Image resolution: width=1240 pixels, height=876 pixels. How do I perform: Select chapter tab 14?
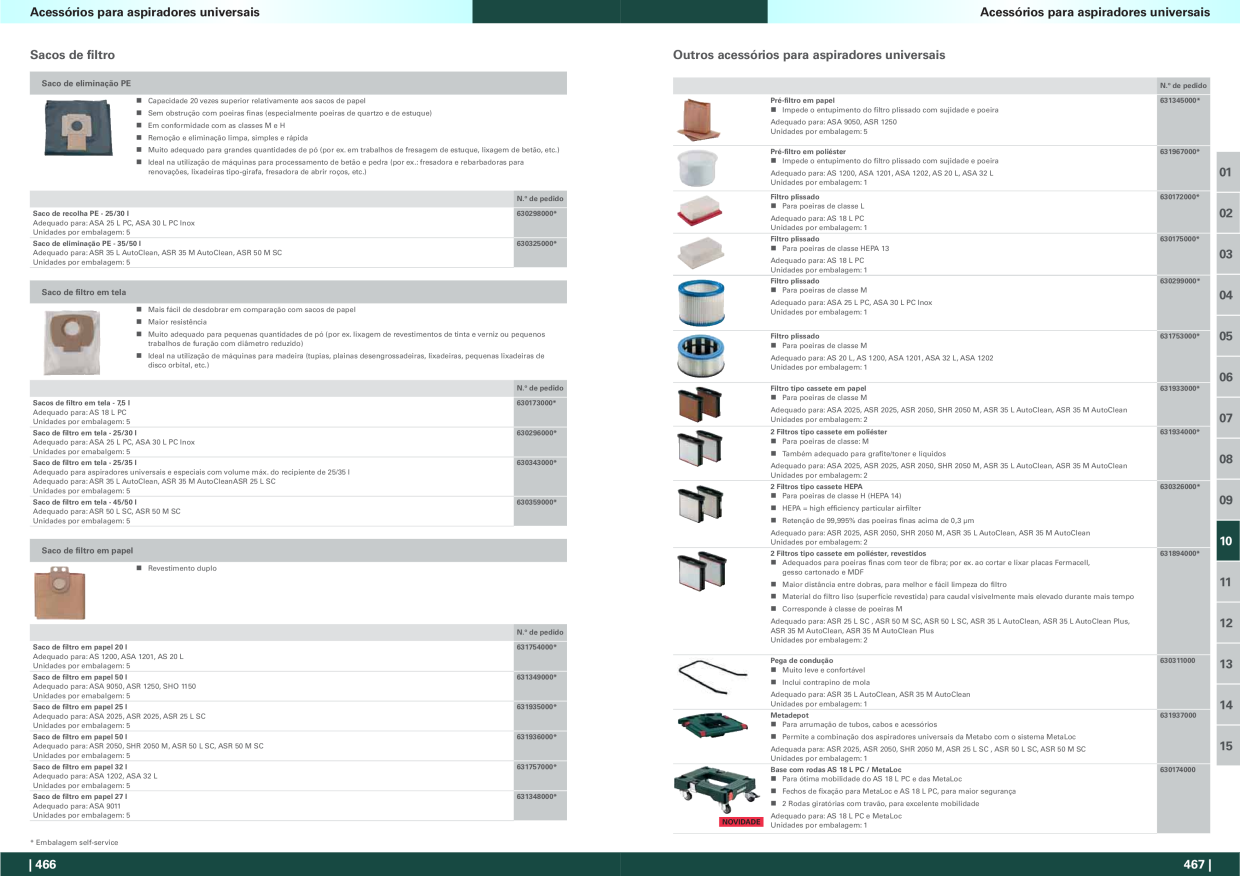click(1227, 705)
